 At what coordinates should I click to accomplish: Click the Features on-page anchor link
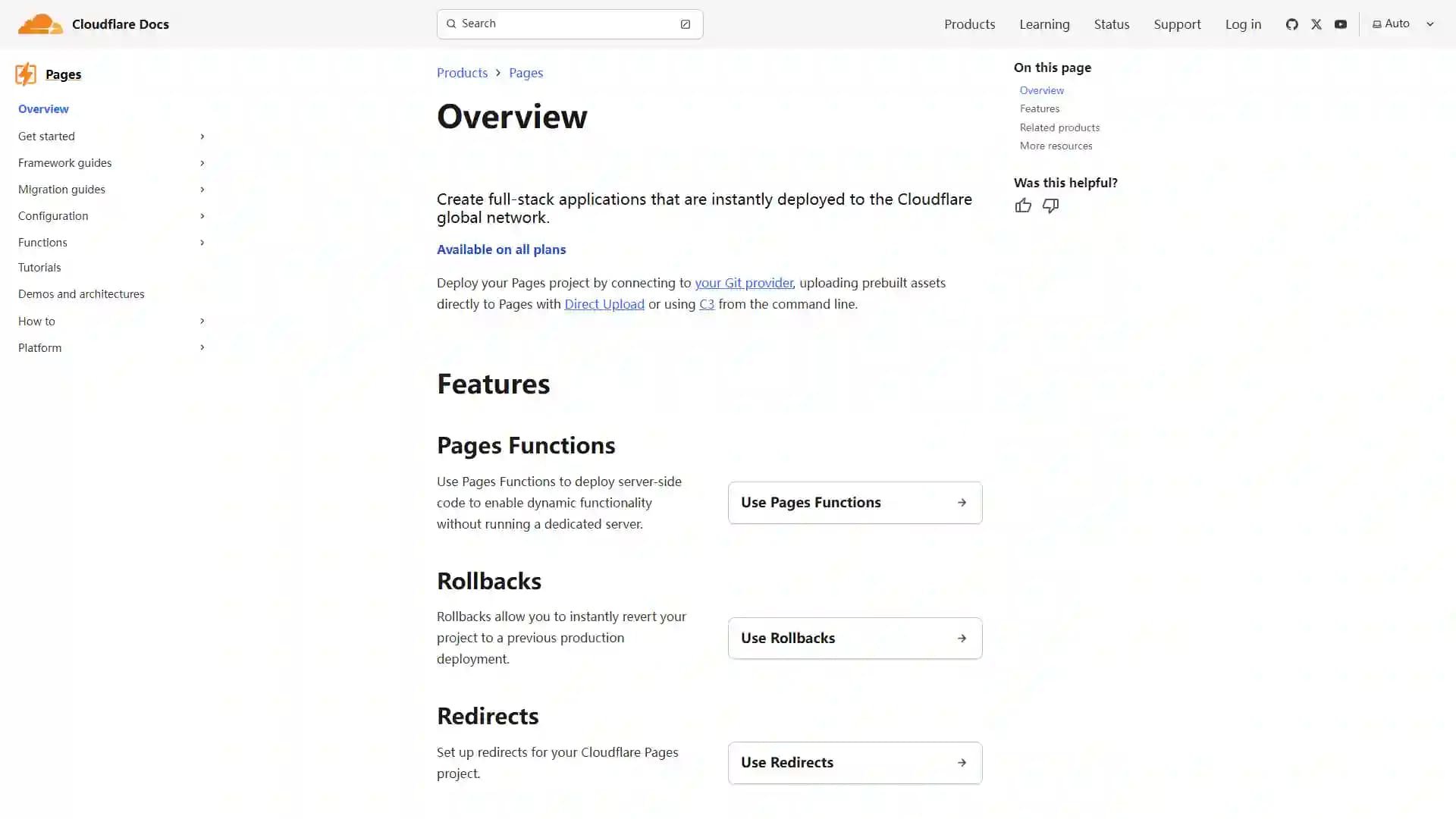click(1039, 108)
